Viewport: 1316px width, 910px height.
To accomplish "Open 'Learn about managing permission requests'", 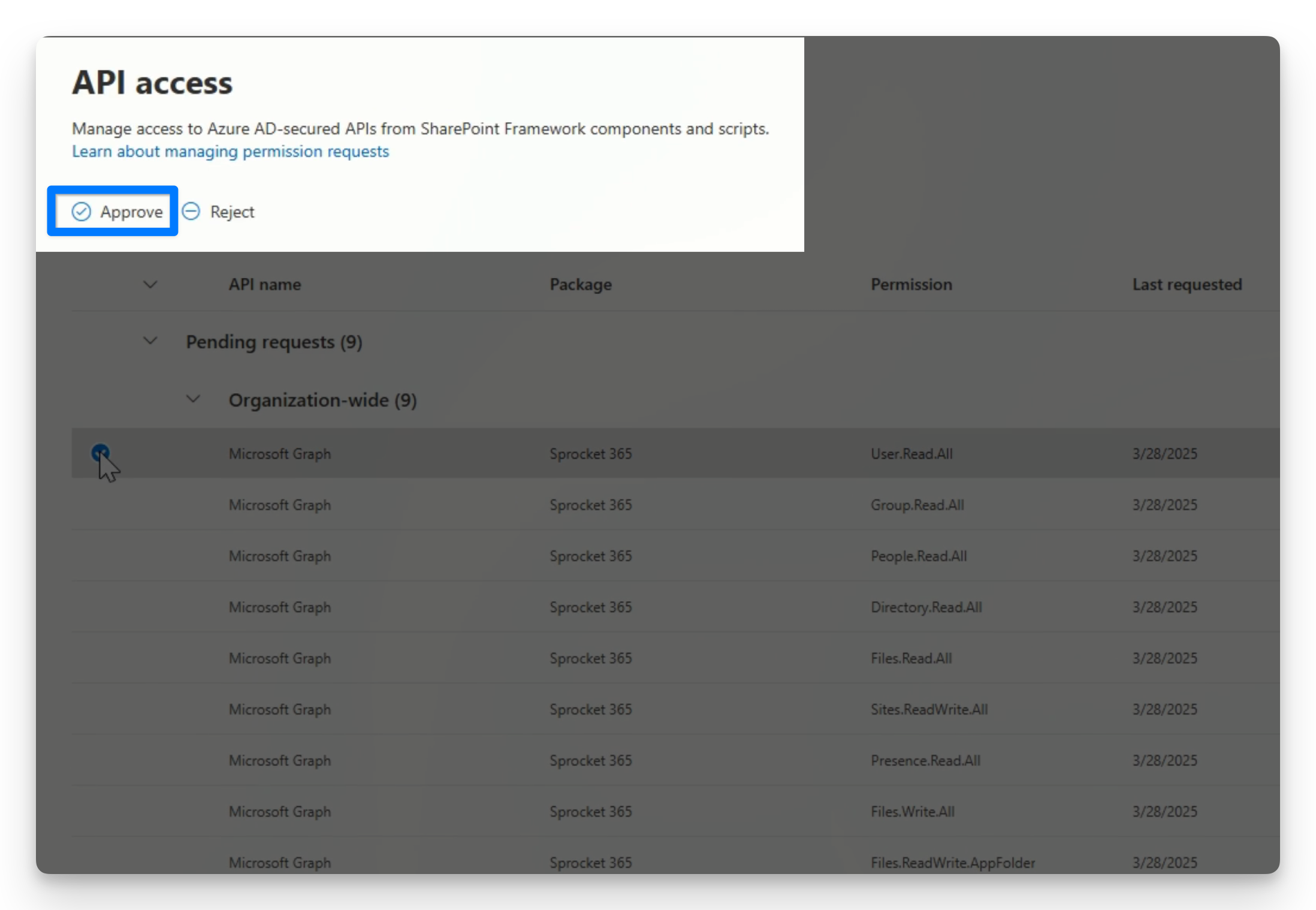I will (230, 151).
